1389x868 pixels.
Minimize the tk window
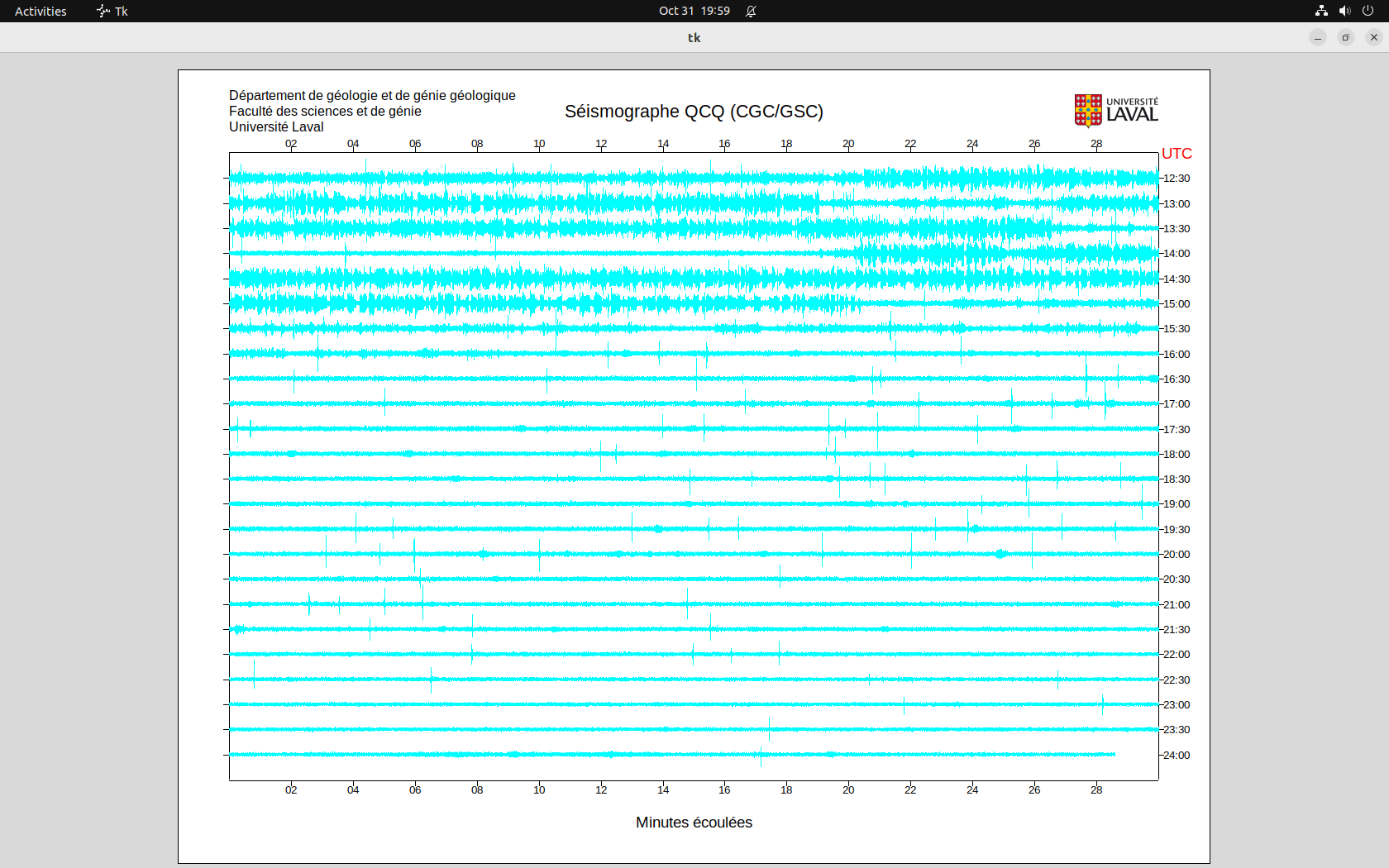(1318, 37)
